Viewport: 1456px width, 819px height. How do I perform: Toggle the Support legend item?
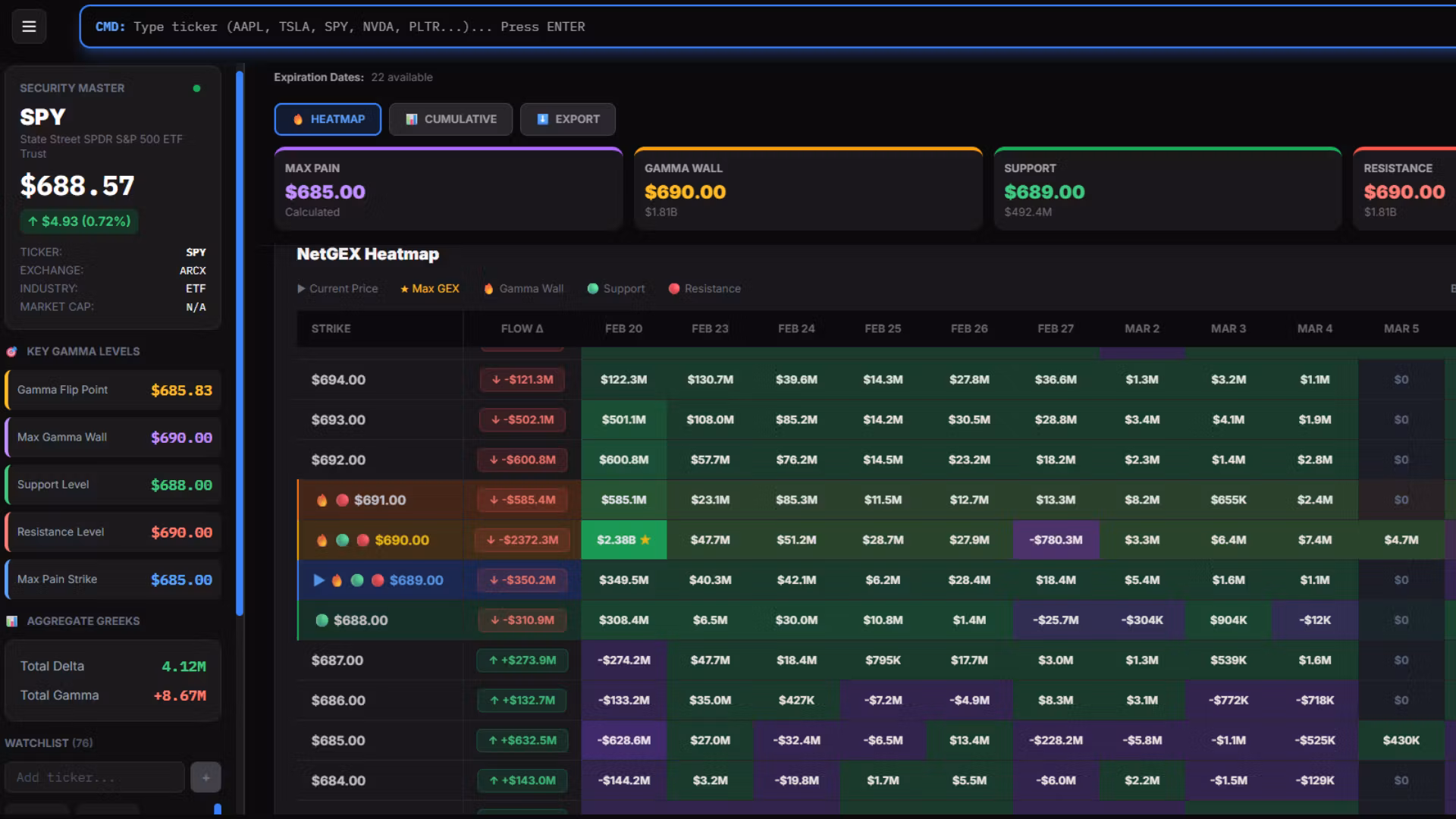point(616,289)
